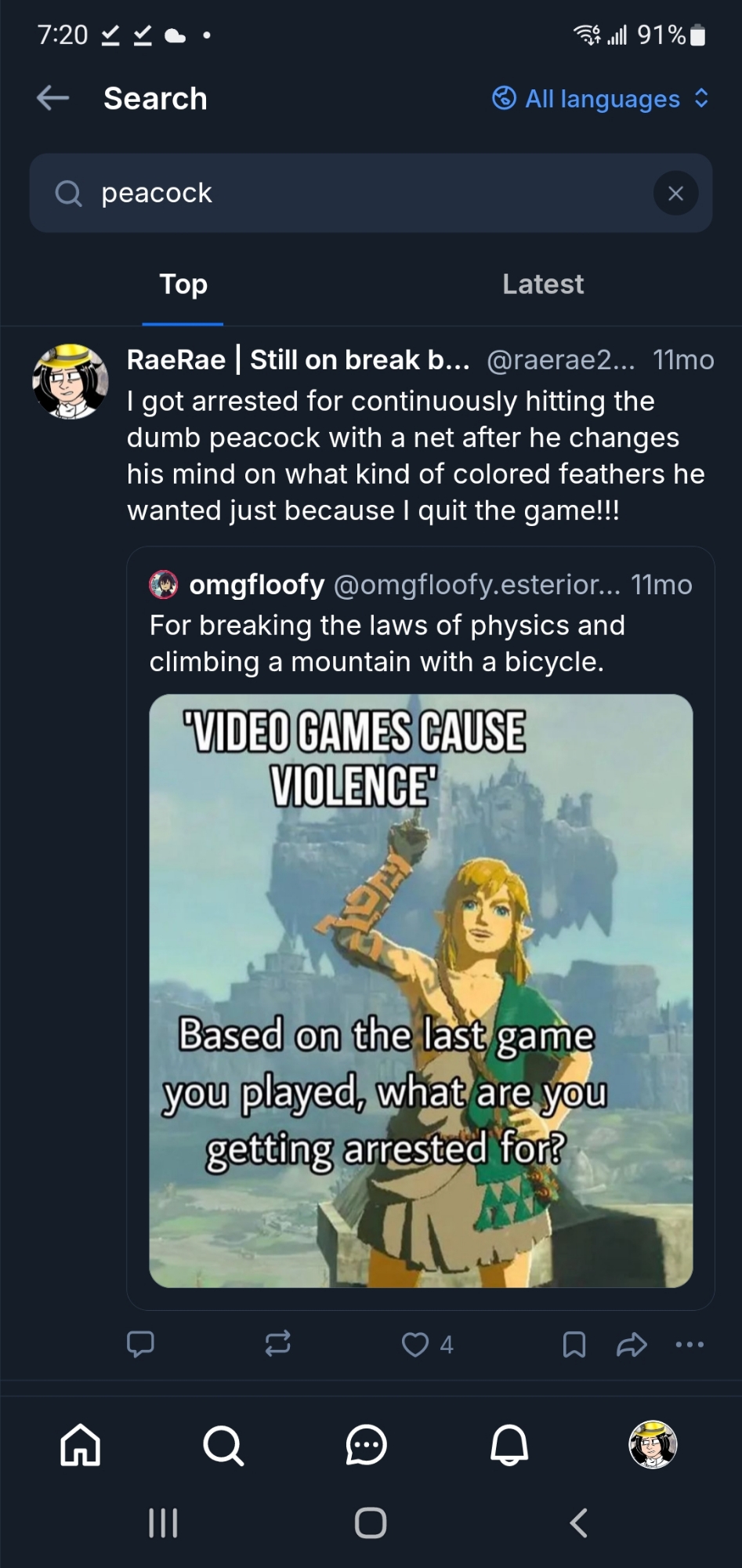View Notifications bell
This screenshot has height=1568, width=742.
[x=509, y=1444]
